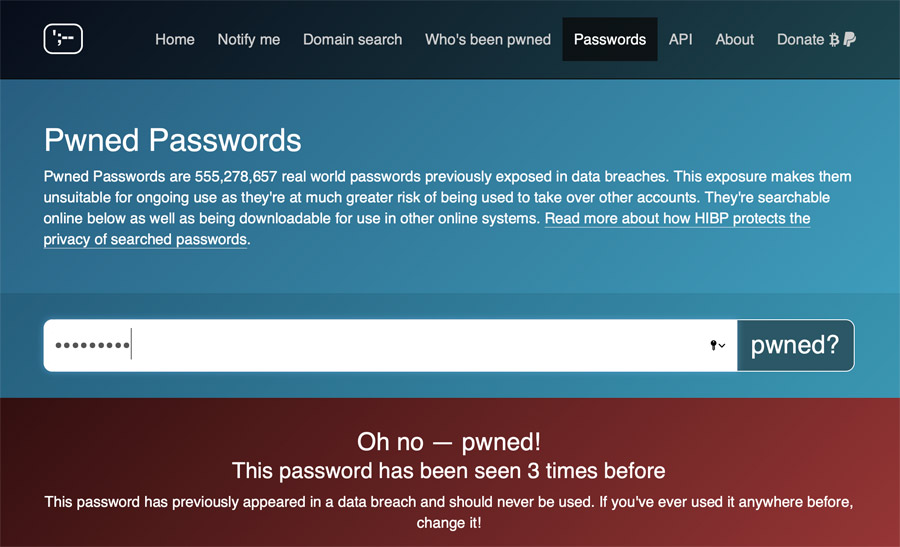Image resolution: width=900 pixels, height=547 pixels.
Task: Click the seen 3 times before message
Action: [449, 471]
